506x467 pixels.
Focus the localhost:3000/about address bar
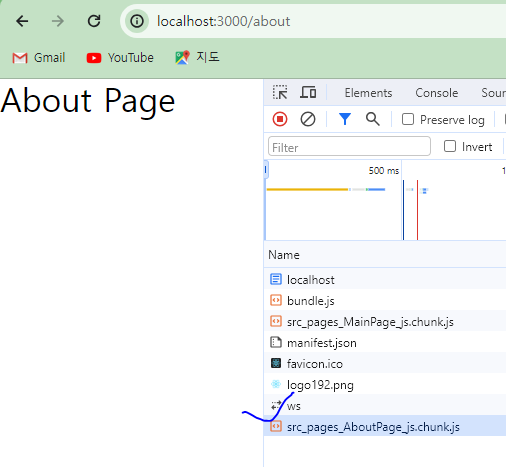313,21
